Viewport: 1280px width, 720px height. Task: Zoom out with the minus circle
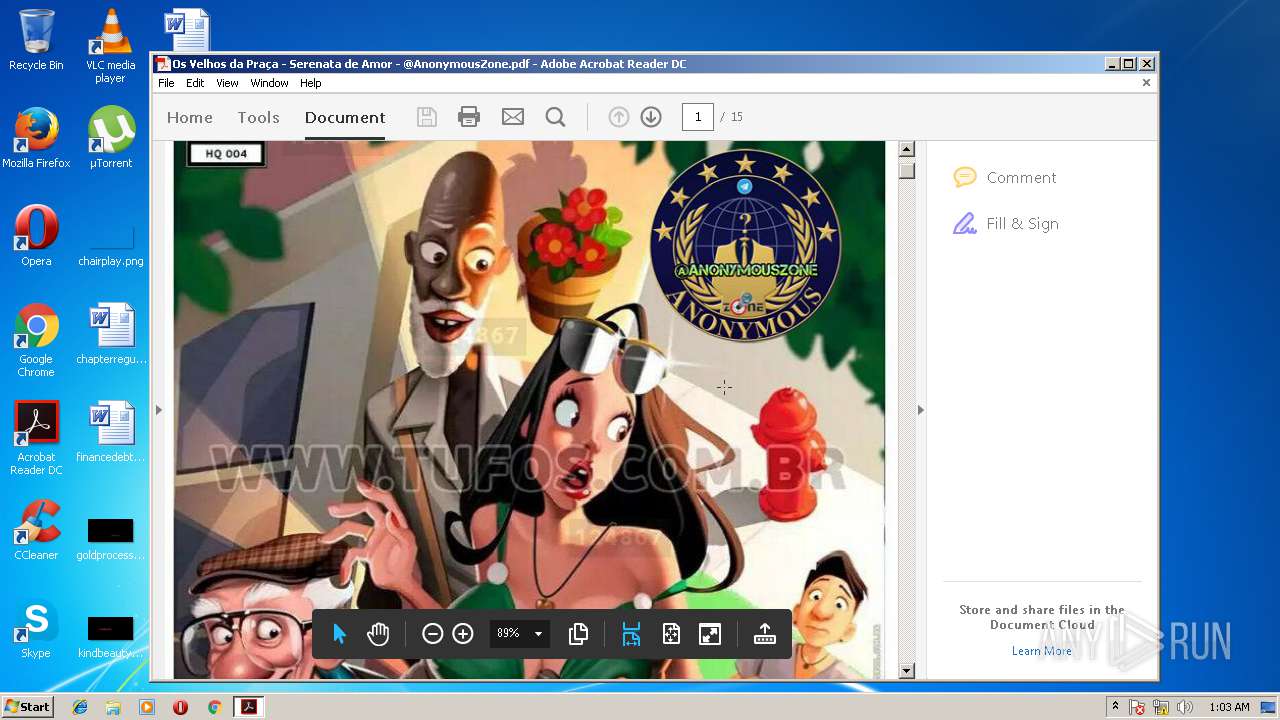pos(432,634)
